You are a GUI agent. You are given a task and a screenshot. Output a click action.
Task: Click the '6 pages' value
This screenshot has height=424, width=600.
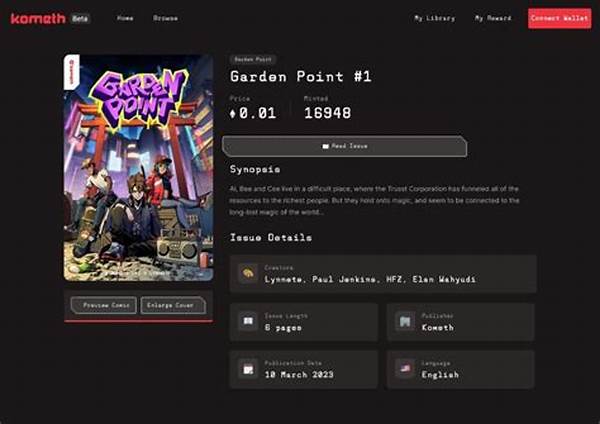283,328
